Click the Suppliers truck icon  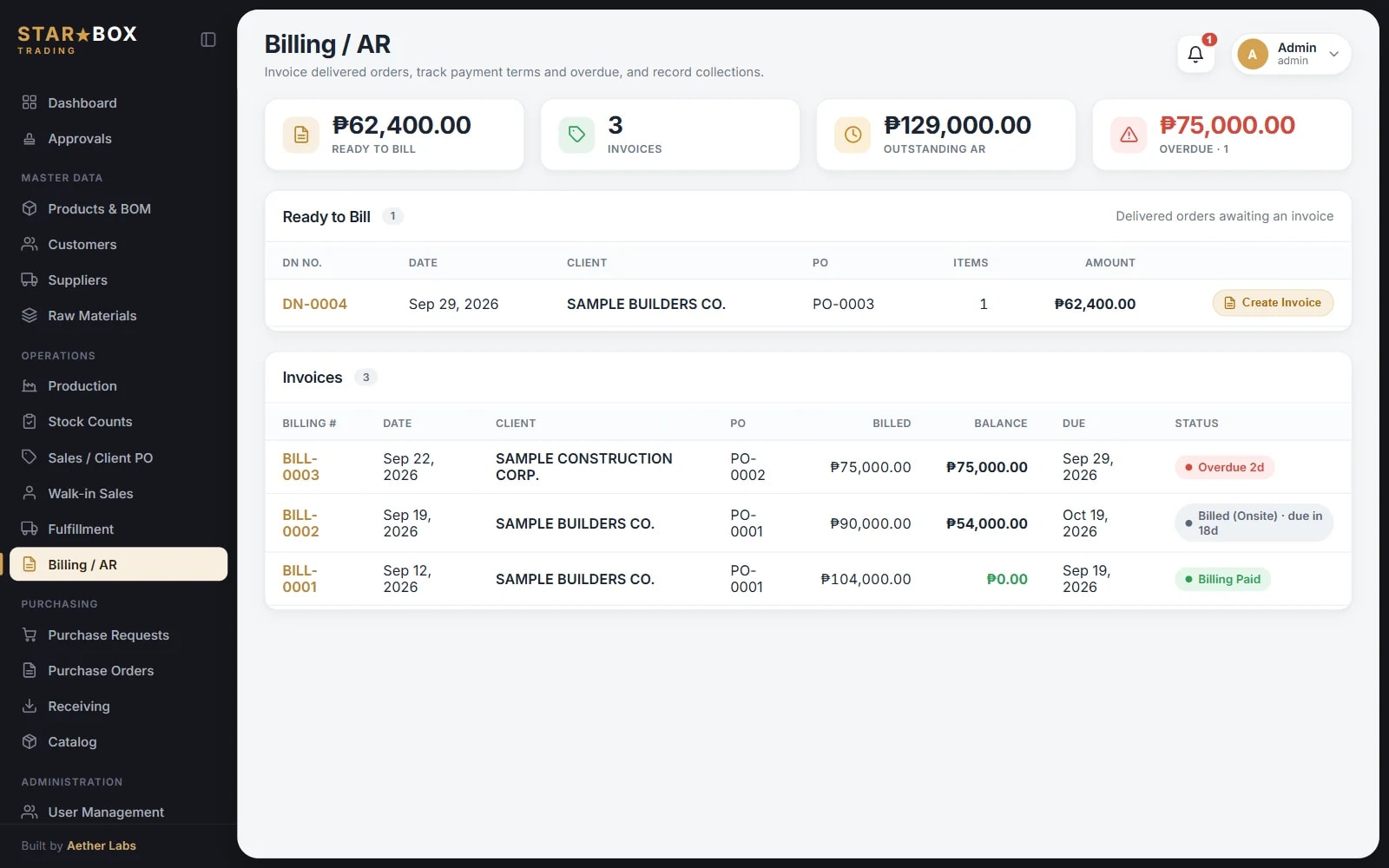point(30,279)
